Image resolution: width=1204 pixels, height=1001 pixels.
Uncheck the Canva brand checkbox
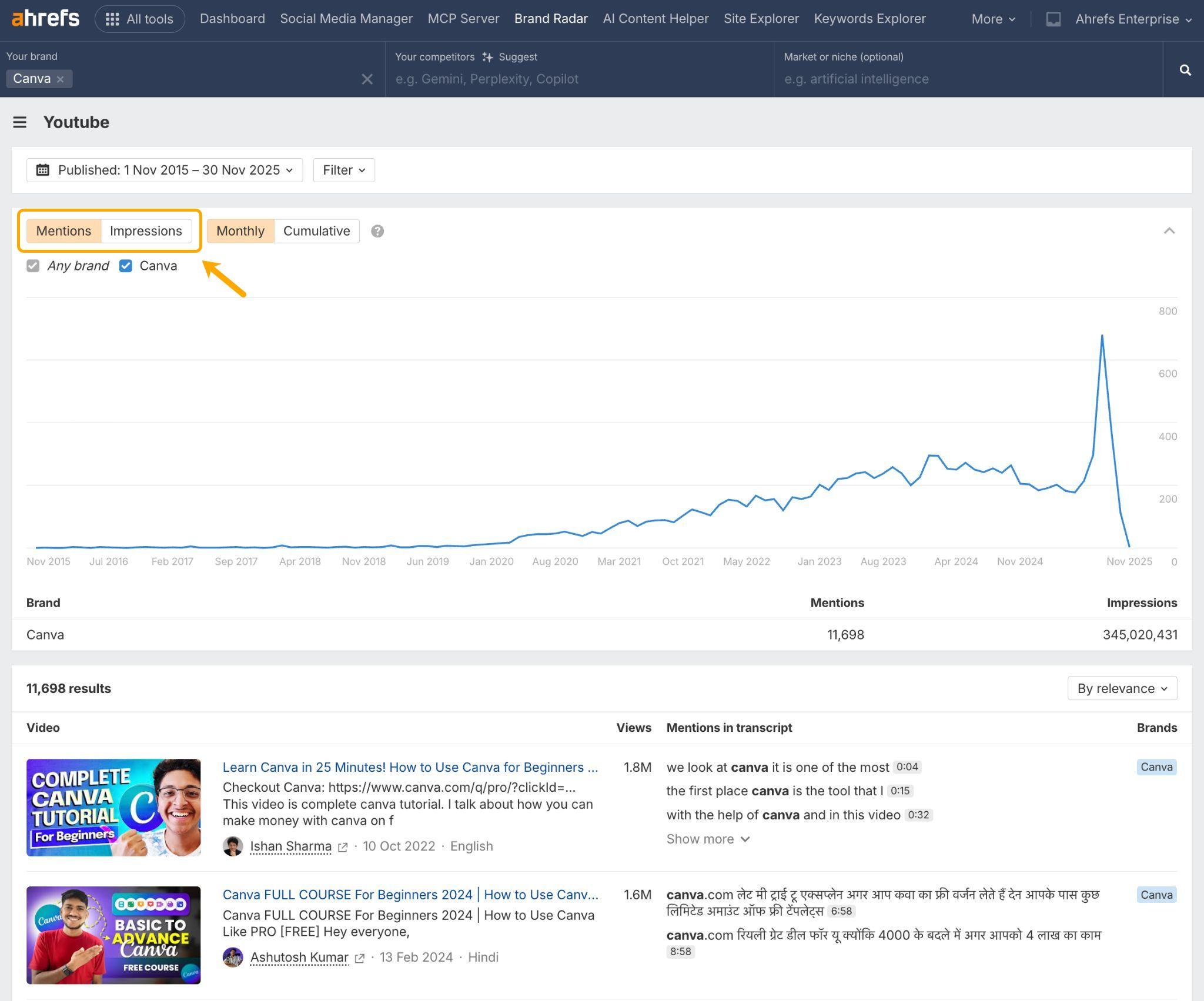126,266
